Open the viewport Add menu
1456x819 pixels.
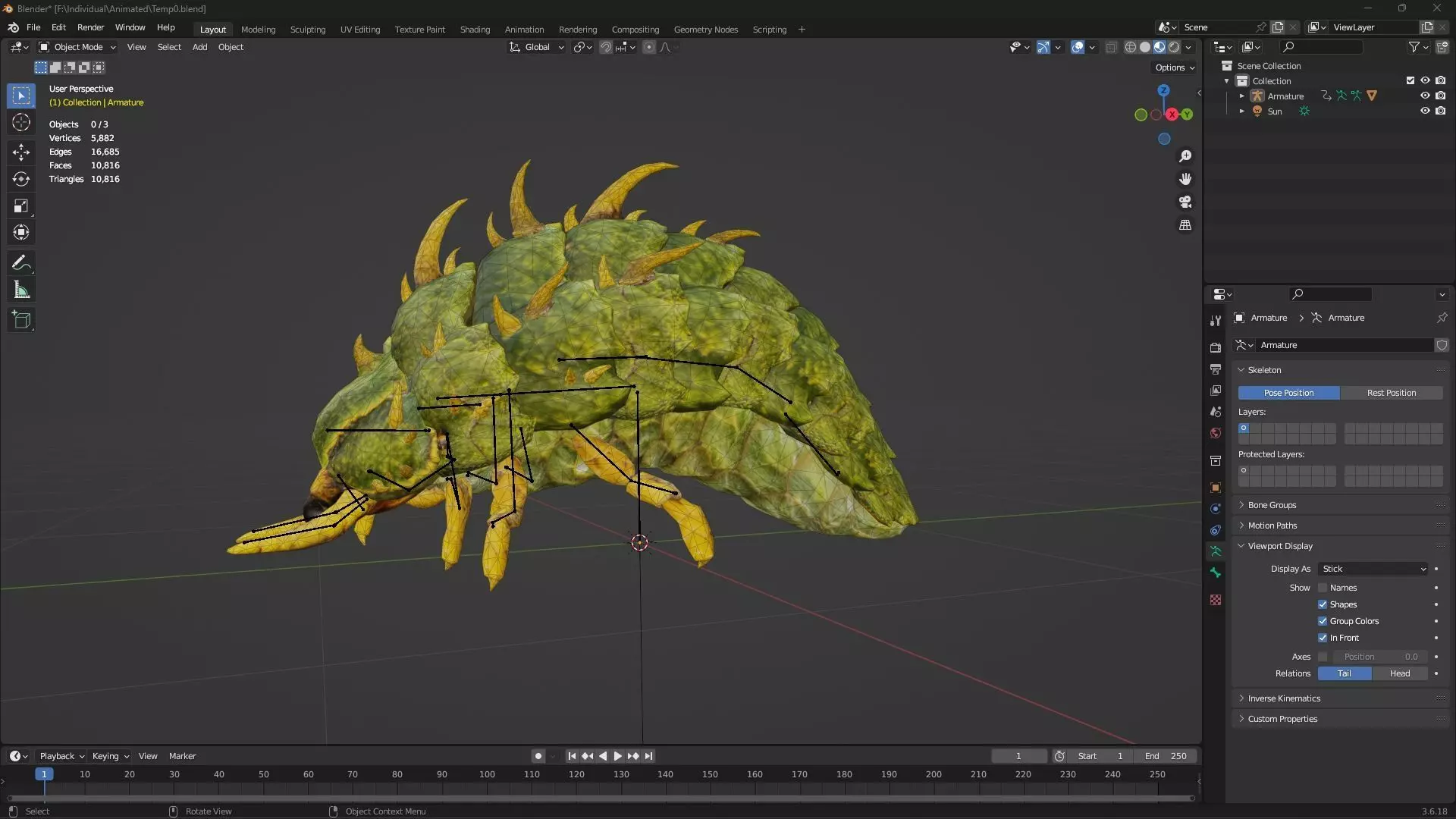point(199,47)
